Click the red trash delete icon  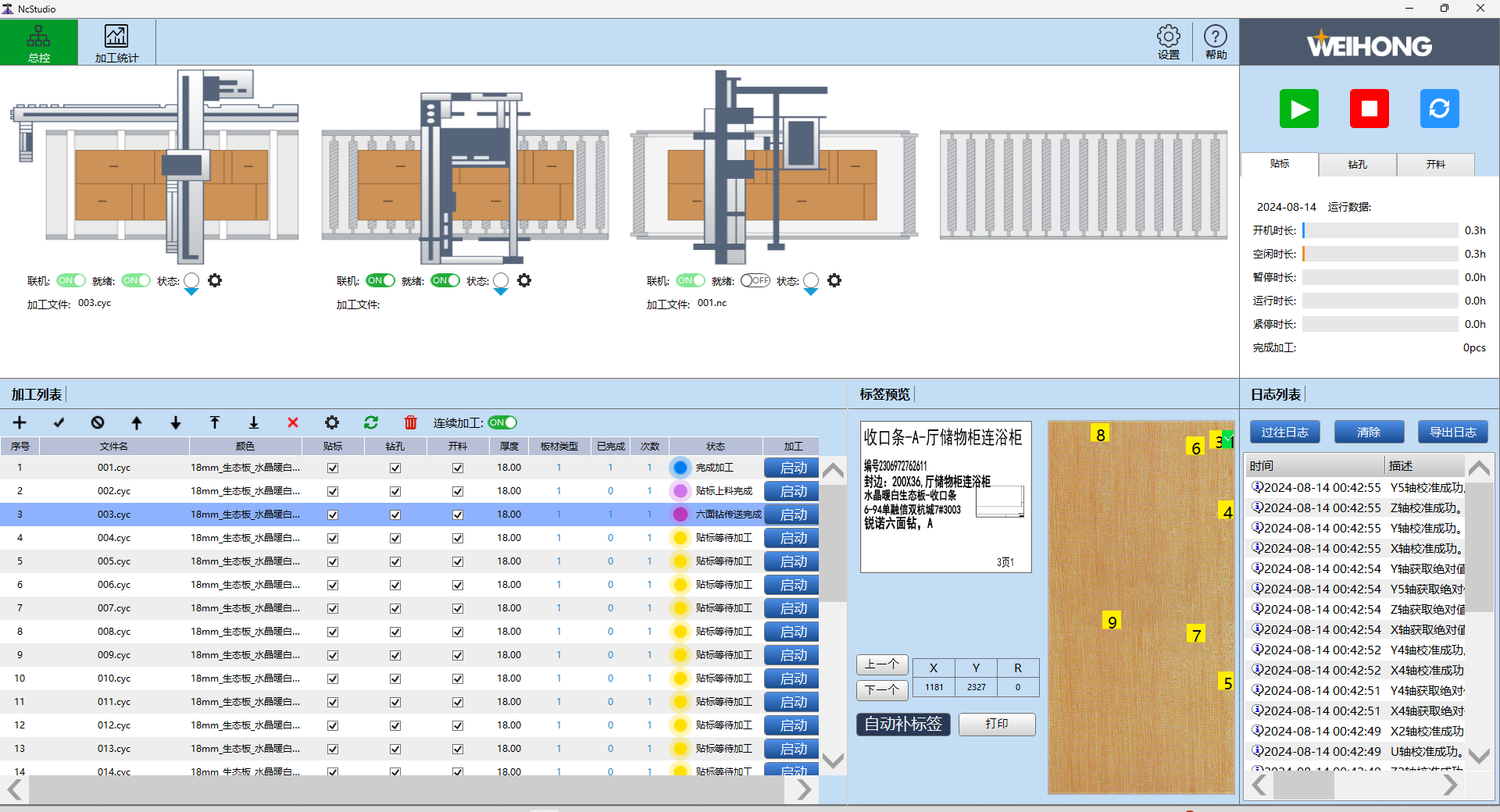pyautogui.click(x=410, y=422)
